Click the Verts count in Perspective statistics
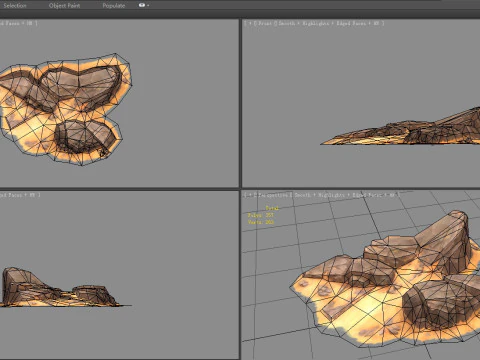Image resolution: width=480 pixels, height=360 pixels. click(x=261, y=222)
